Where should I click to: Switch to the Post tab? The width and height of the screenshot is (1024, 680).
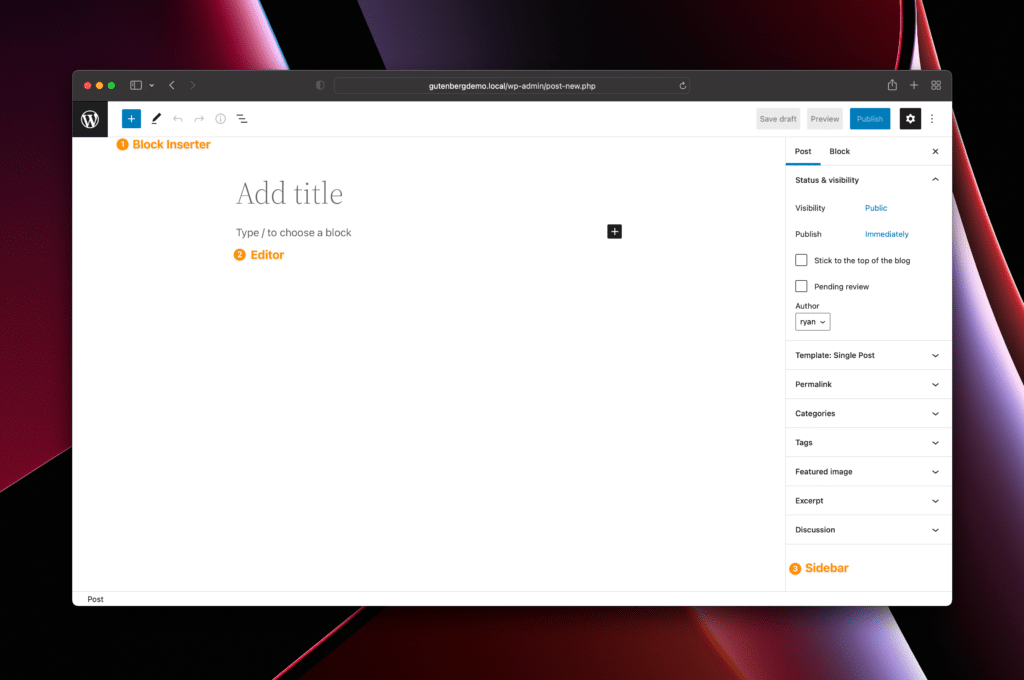pos(803,152)
